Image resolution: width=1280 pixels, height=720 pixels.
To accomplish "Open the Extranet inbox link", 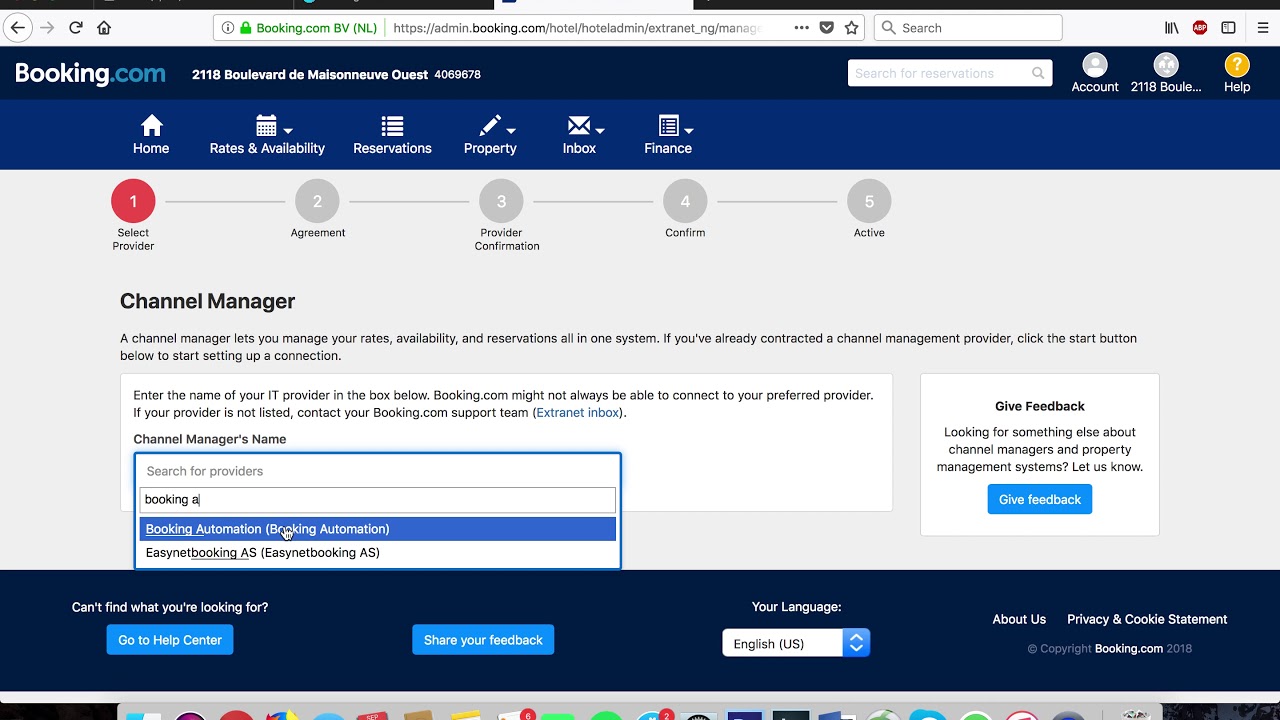I will [x=578, y=412].
